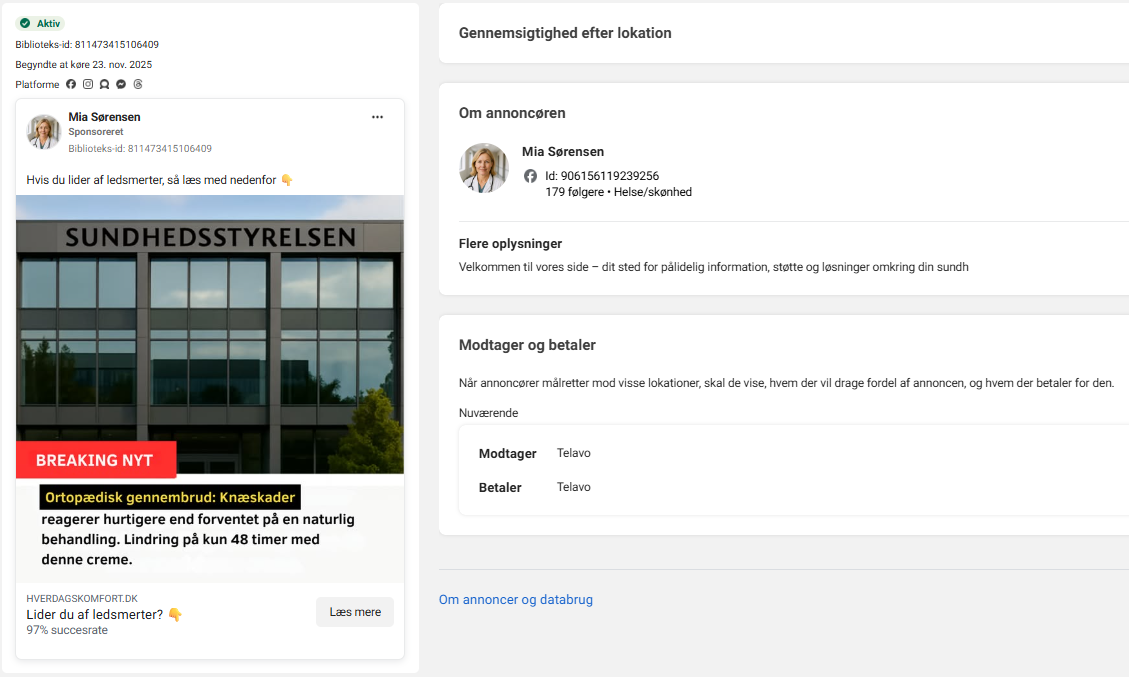Click the '97% succesrate' text
Viewport: 1129px width, 677px height.
(67, 630)
